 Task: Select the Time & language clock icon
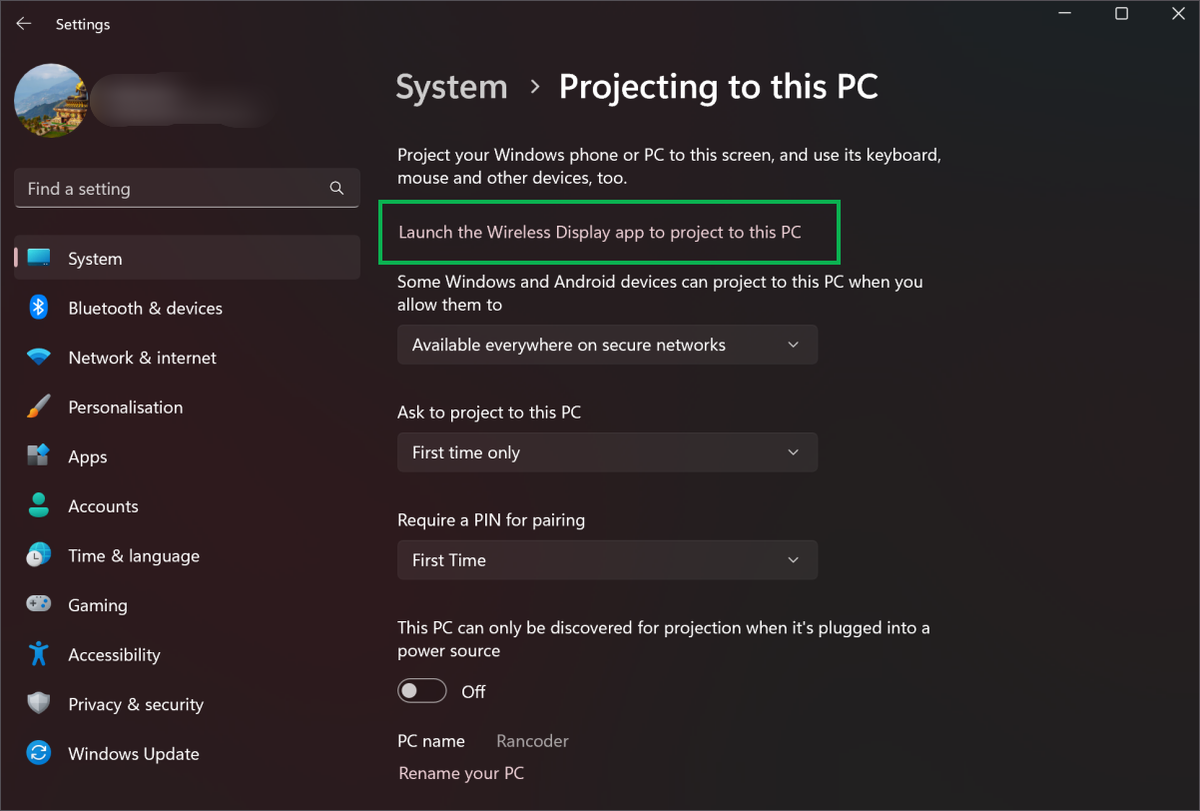tap(38, 555)
